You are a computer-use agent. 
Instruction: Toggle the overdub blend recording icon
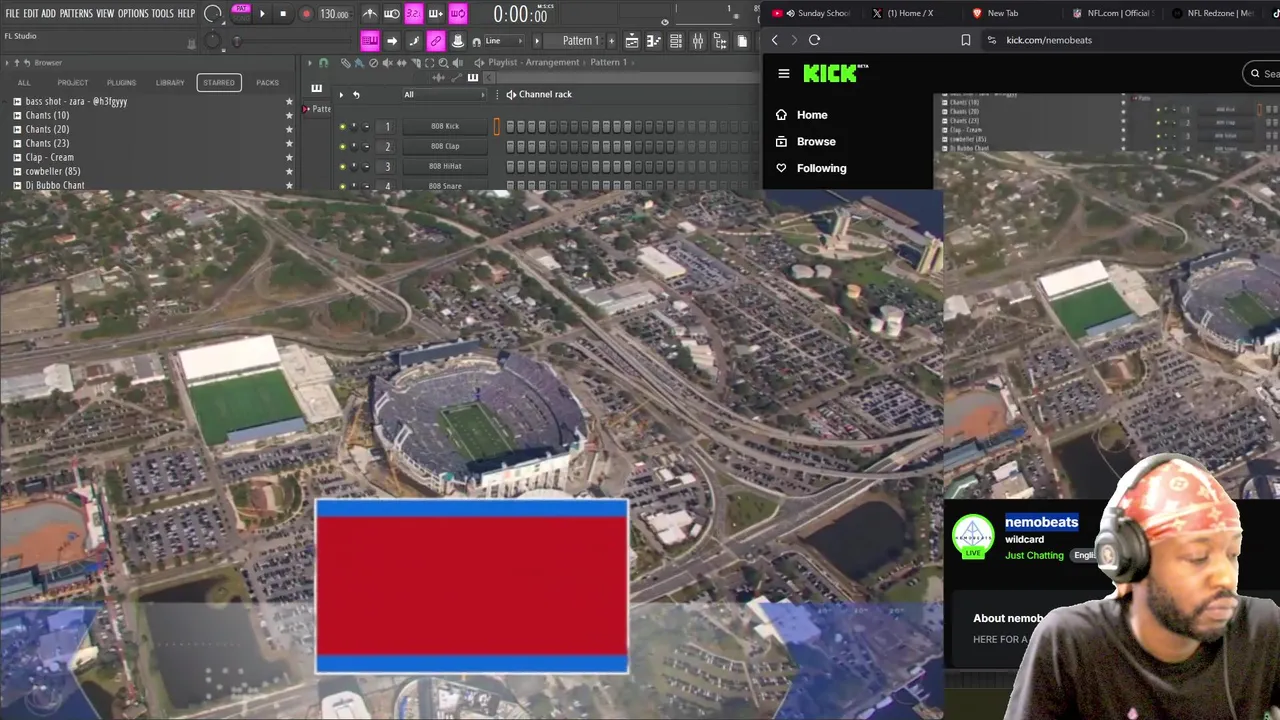click(436, 14)
